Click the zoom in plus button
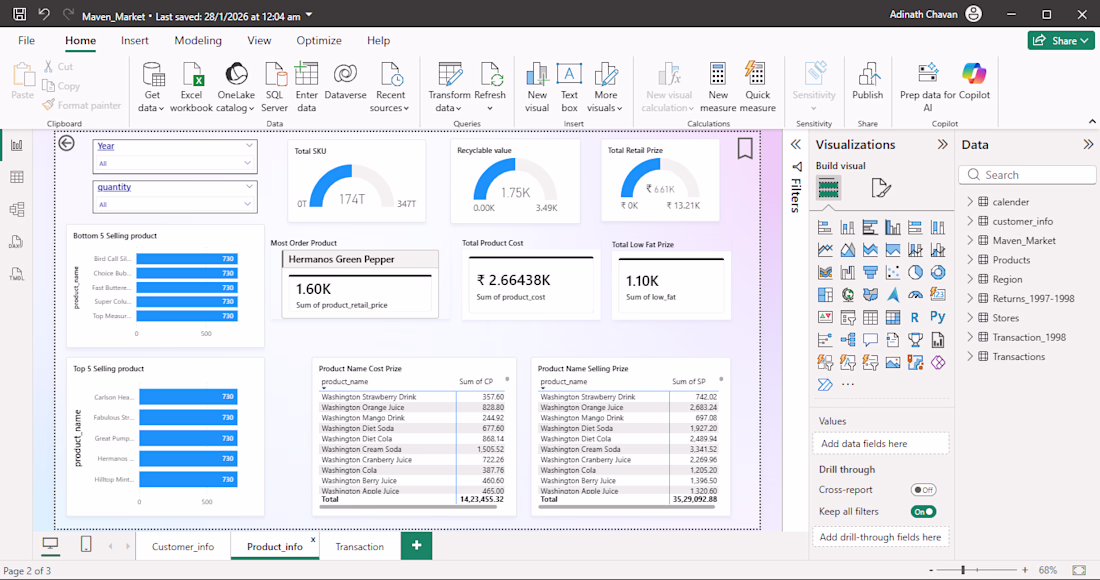Image resolution: width=1100 pixels, height=580 pixels. click(1024, 570)
